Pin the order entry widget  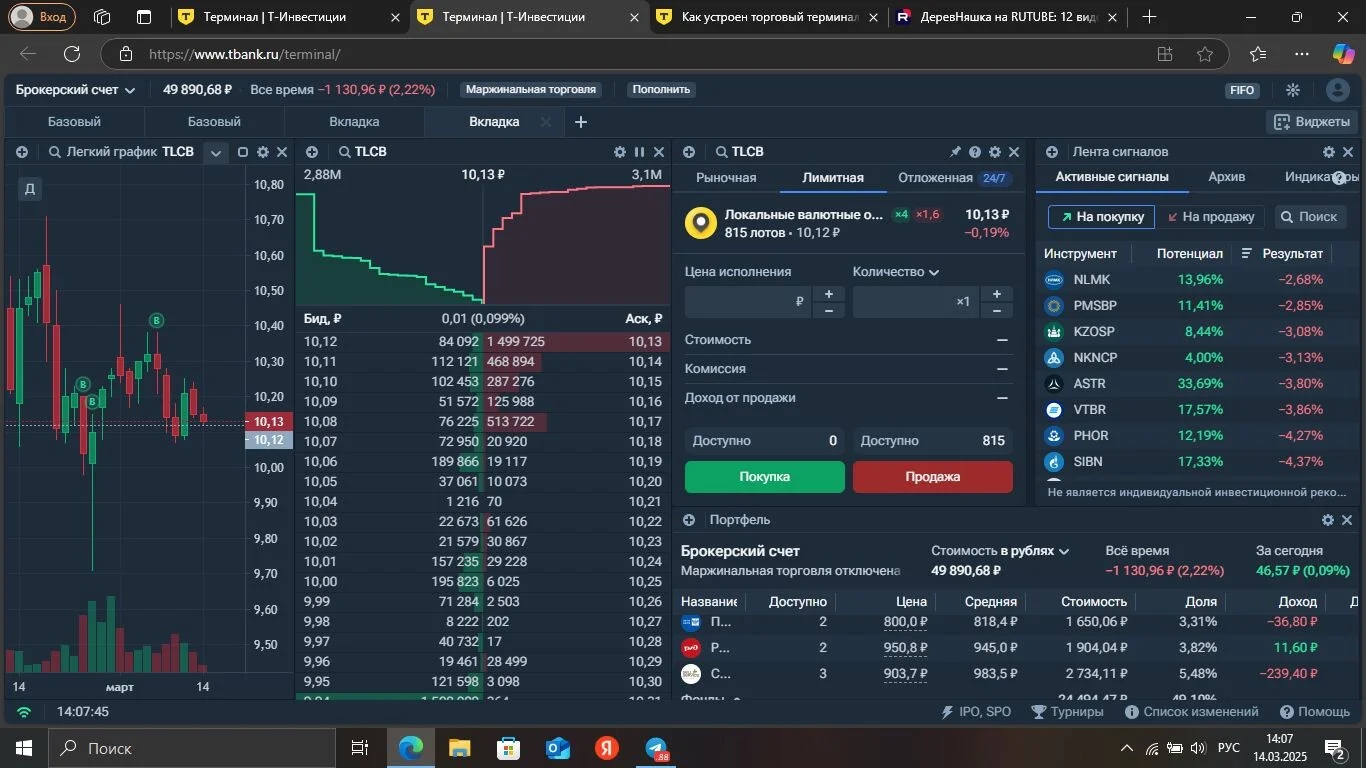point(955,152)
